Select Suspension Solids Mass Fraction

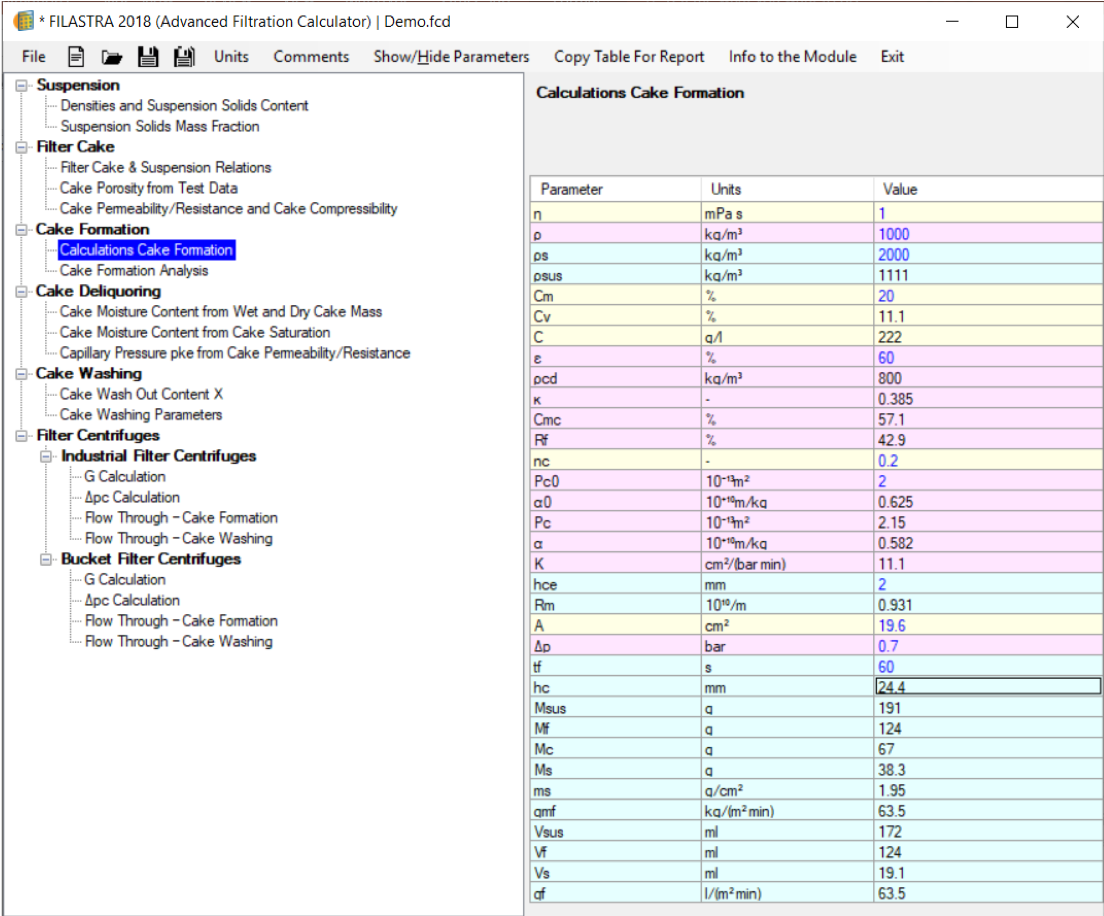coord(160,126)
